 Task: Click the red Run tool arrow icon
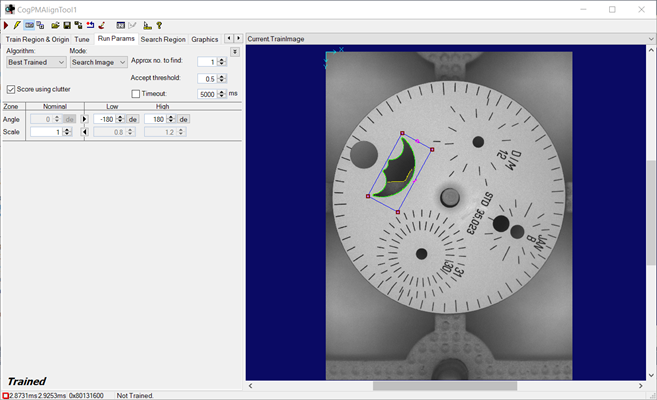7,25
